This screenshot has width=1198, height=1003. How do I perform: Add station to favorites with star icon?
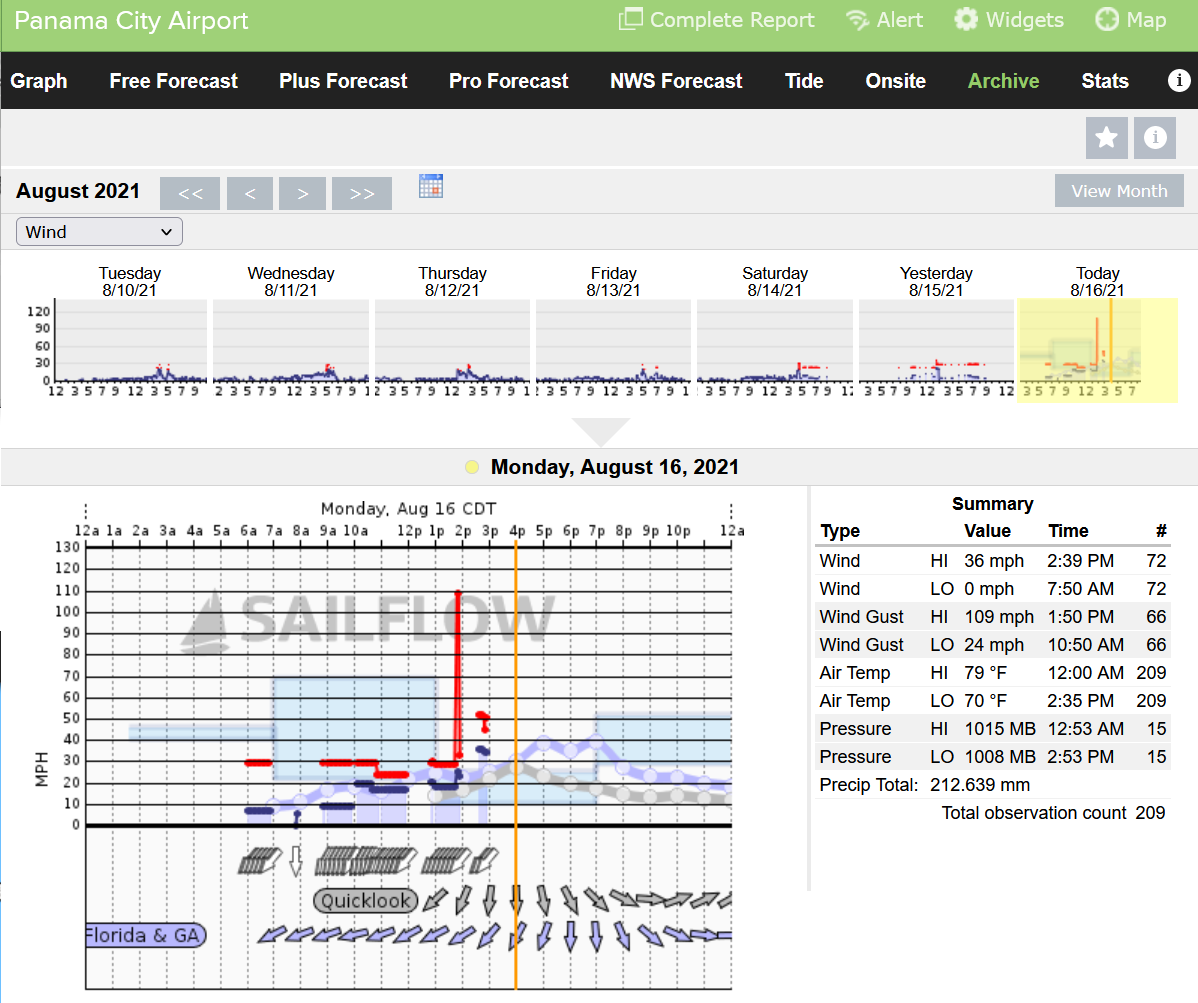pyautogui.click(x=1106, y=138)
